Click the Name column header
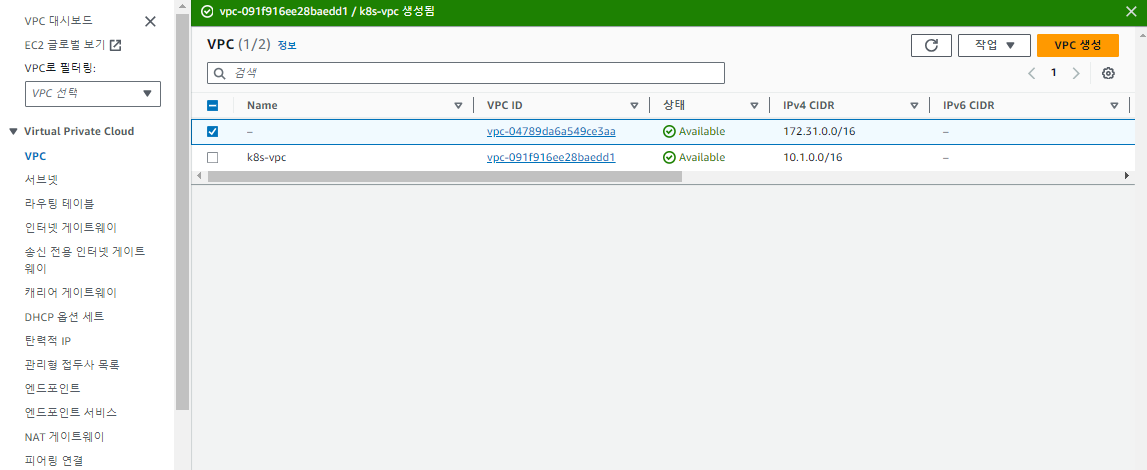This screenshot has height=470, width=1147. click(262, 105)
